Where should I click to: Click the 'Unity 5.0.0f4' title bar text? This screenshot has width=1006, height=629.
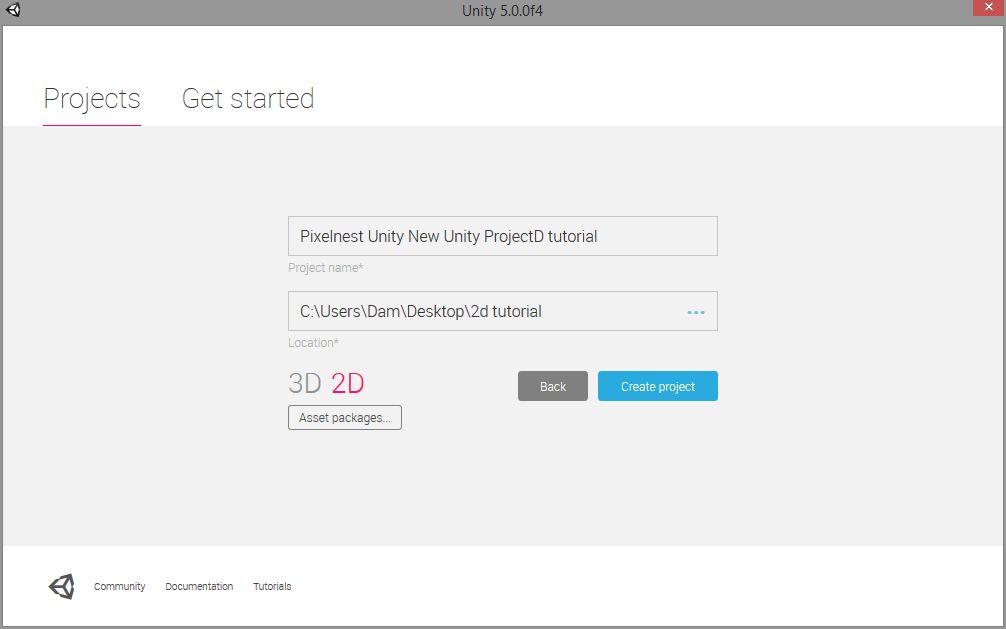click(x=502, y=11)
